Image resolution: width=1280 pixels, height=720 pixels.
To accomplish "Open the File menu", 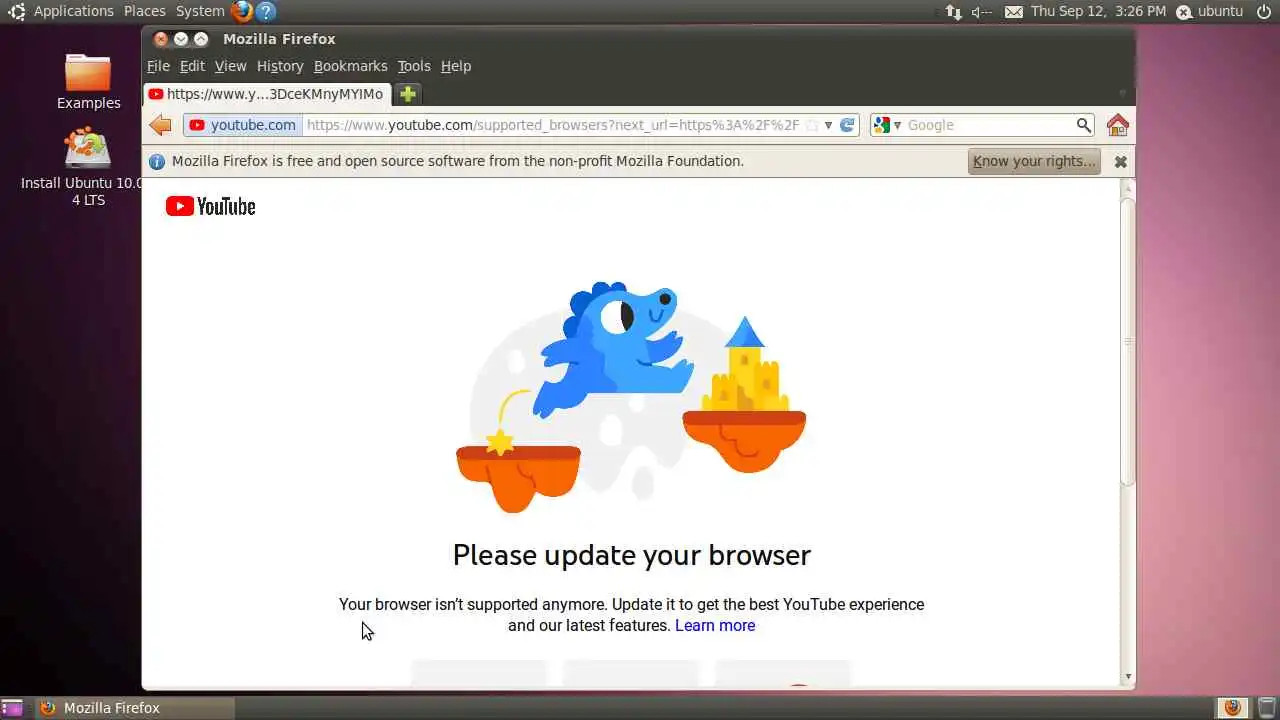I will [158, 66].
